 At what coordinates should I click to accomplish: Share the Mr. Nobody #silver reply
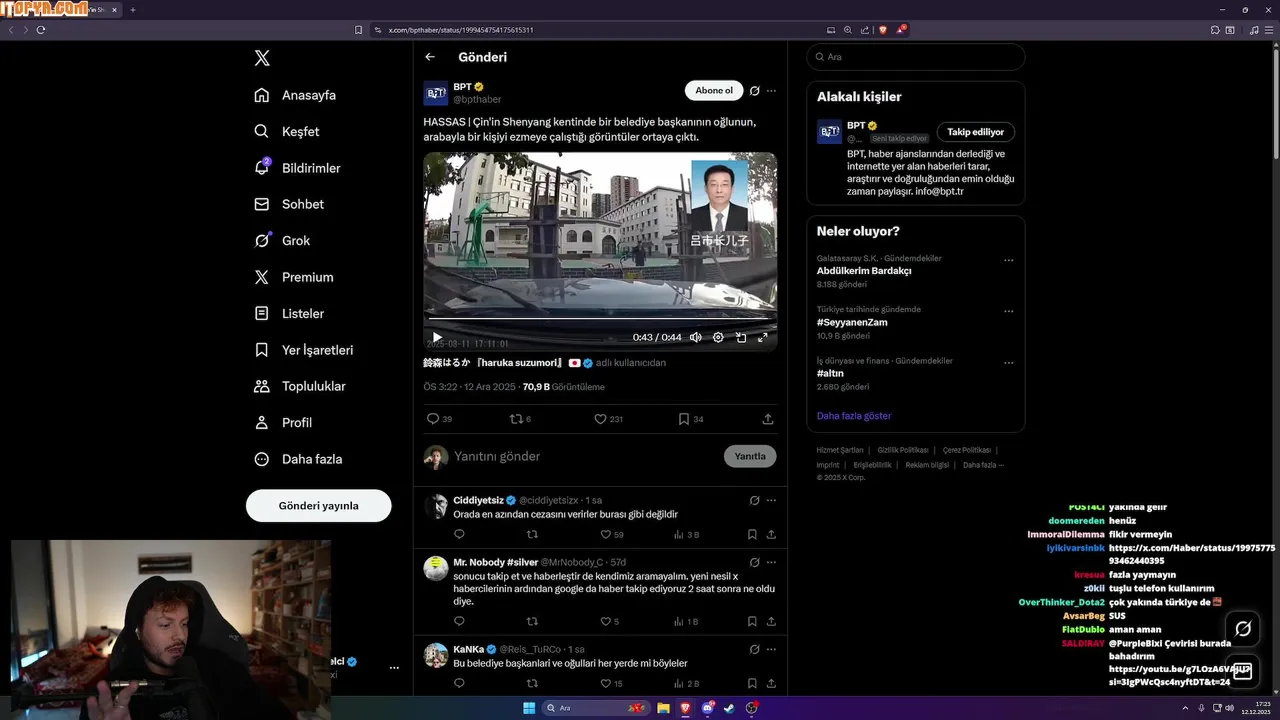pos(771,621)
